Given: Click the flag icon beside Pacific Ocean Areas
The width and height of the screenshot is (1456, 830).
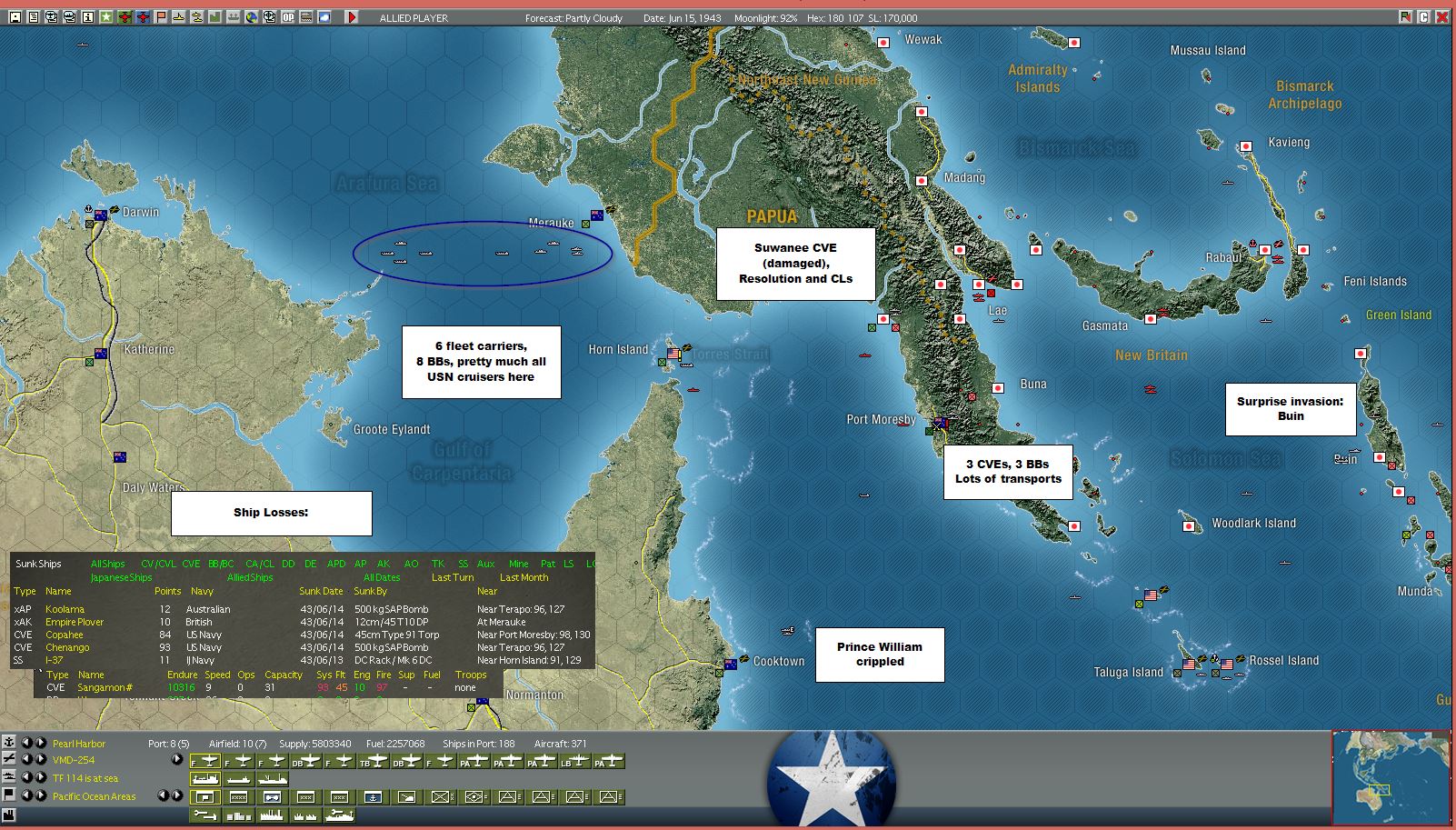Looking at the screenshot, I should pos(9,795).
